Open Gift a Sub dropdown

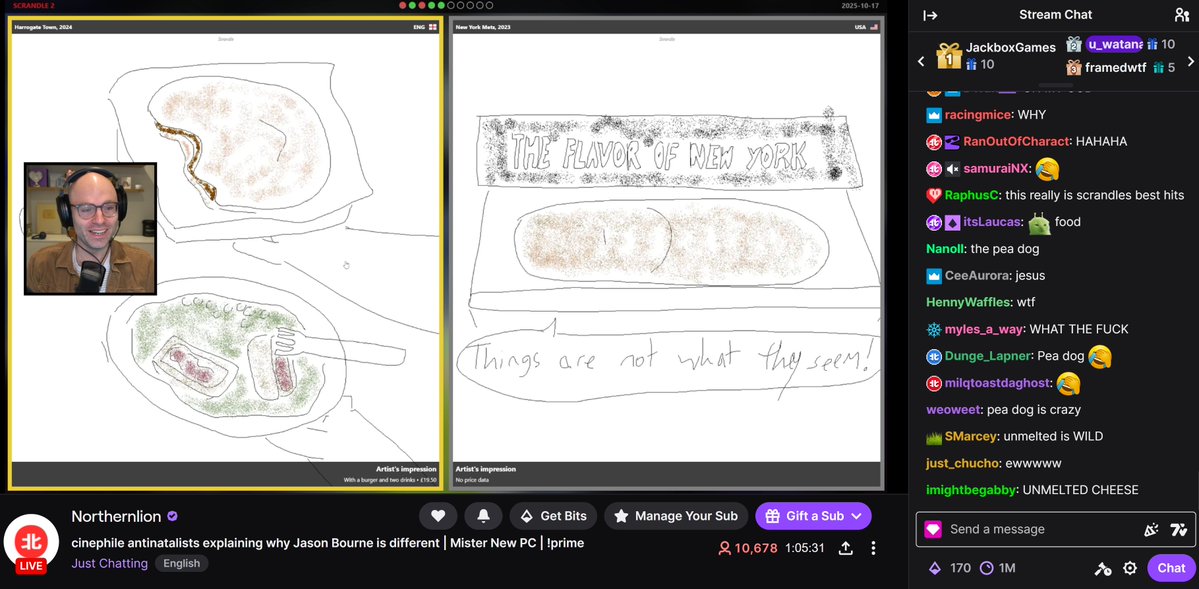(814, 516)
